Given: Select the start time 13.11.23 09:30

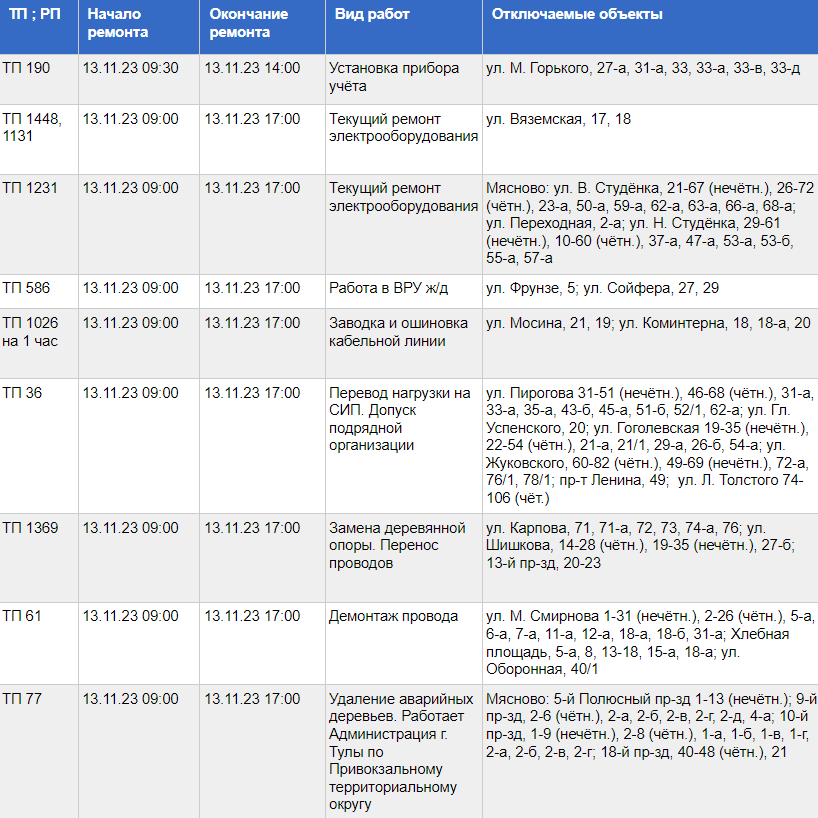Looking at the screenshot, I should tap(139, 79).
